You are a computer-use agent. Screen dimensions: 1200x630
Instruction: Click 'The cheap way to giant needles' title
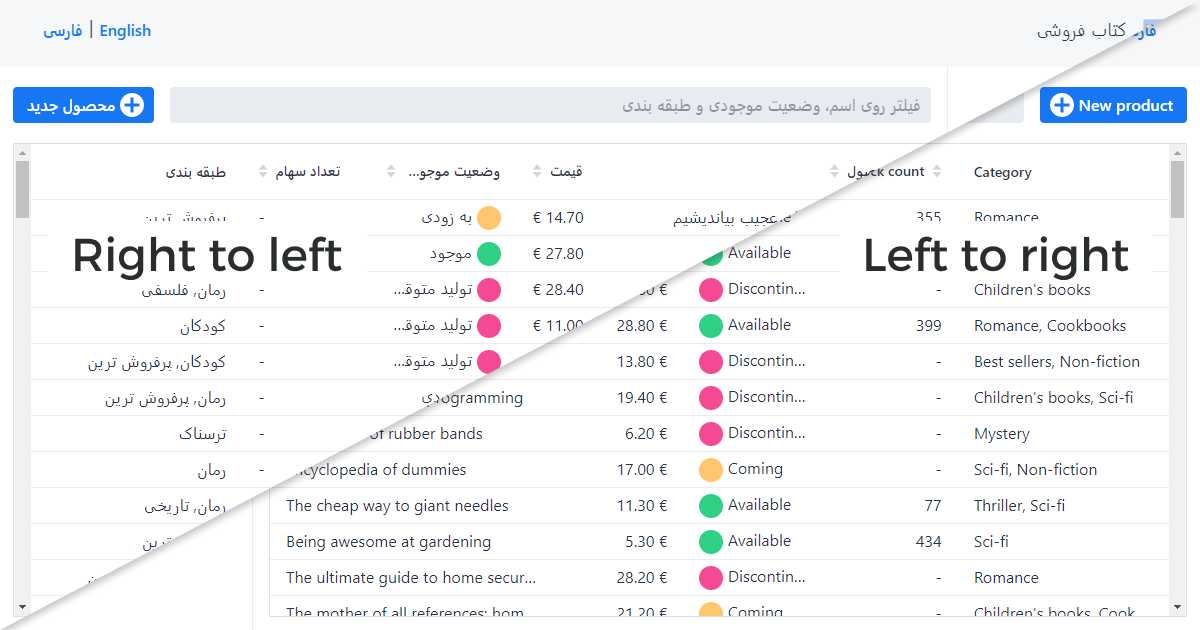pos(397,506)
